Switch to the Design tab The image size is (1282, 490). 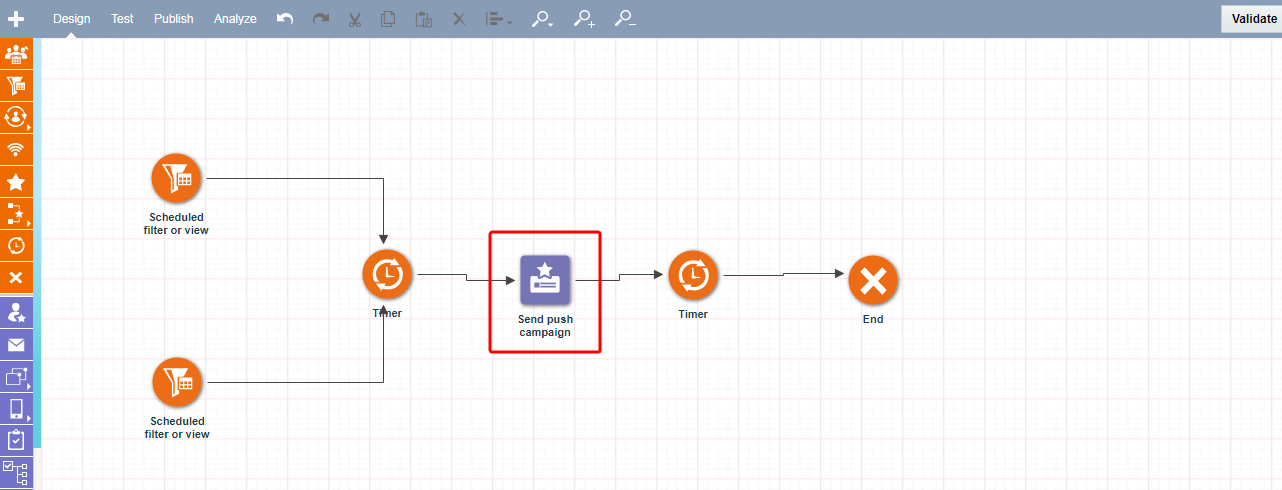tap(72, 19)
